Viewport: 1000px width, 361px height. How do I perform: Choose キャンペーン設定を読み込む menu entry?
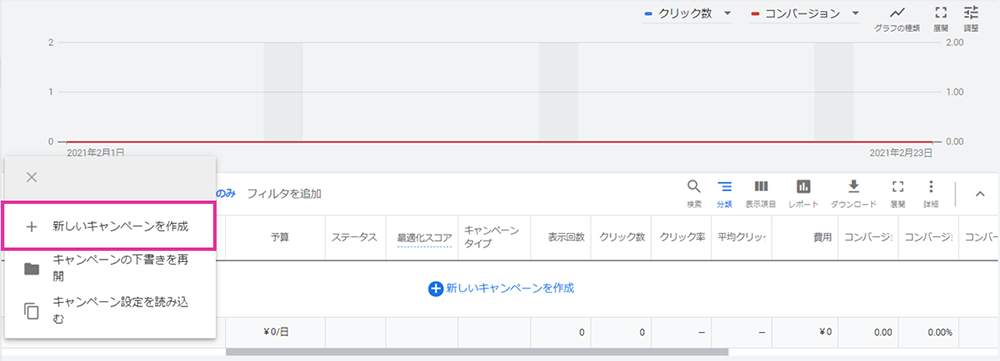click(x=109, y=310)
